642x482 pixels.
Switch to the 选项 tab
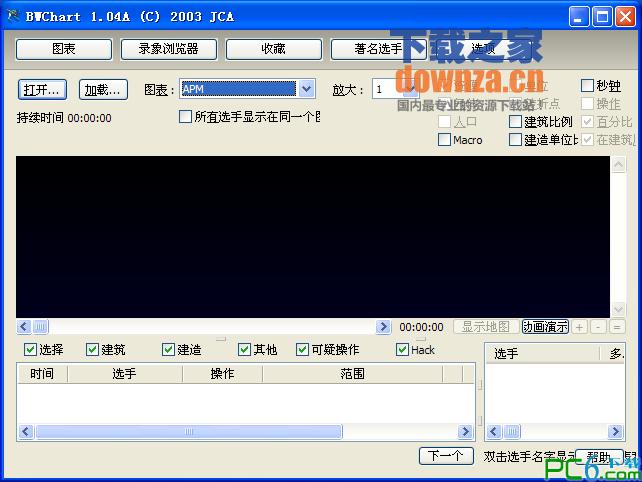pos(483,49)
